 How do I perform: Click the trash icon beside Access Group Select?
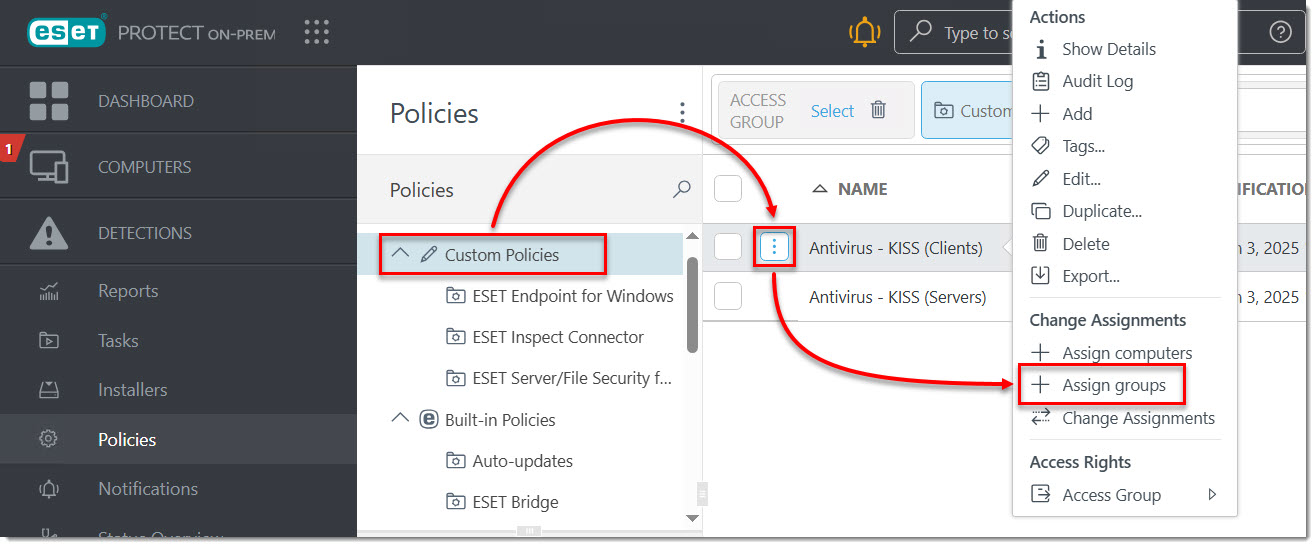coord(878,110)
